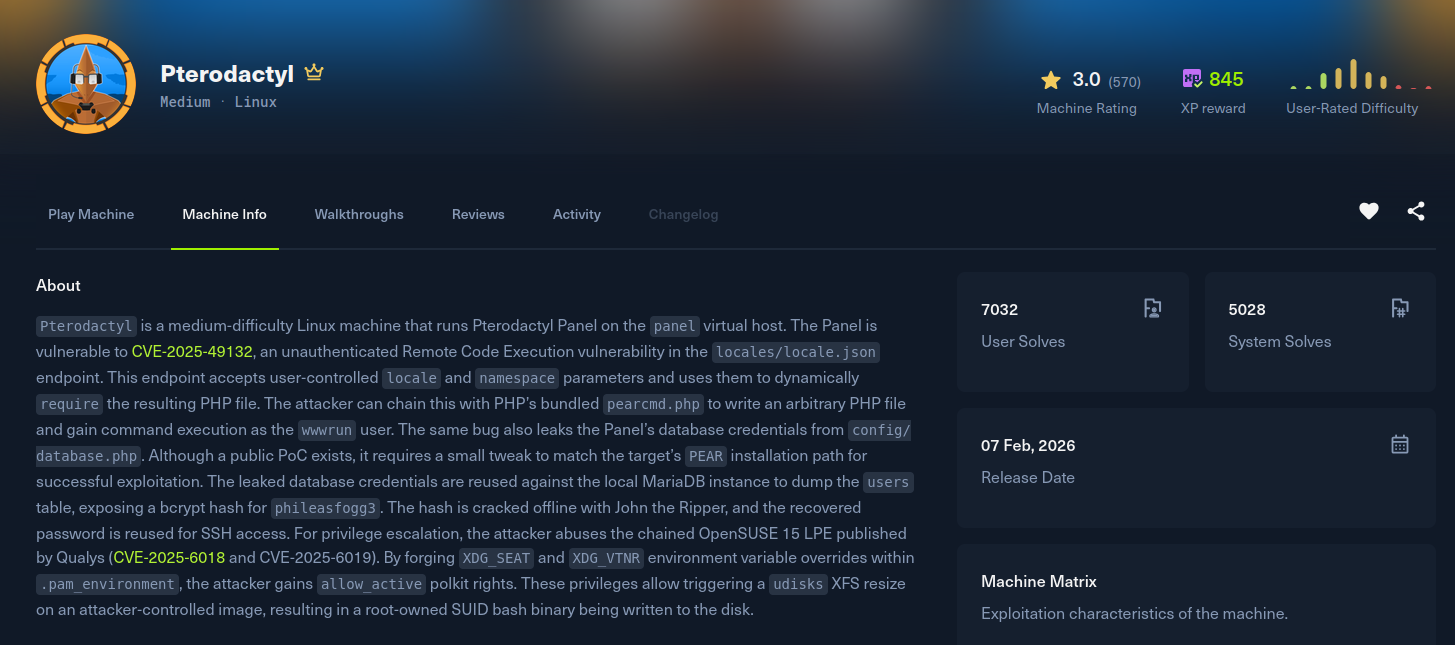Image resolution: width=1455 pixels, height=645 pixels.
Task: Click the Pterodactyl title text
Action: coord(227,74)
